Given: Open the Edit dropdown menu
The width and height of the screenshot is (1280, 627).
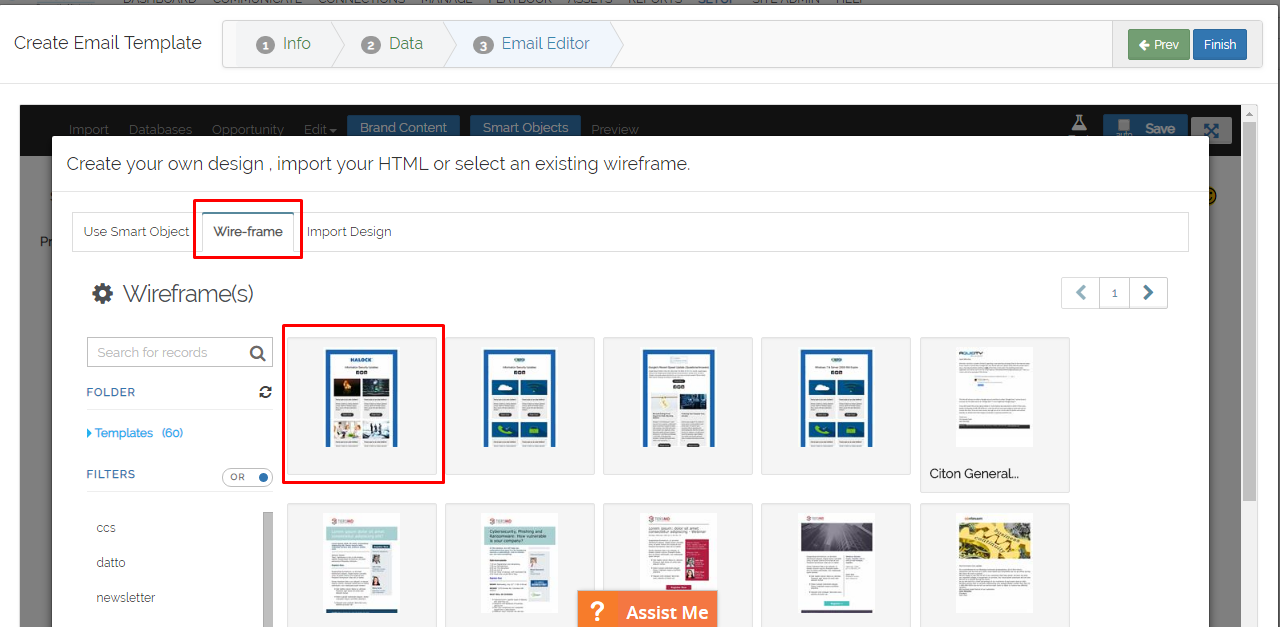Looking at the screenshot, I should tap(320, 129).
